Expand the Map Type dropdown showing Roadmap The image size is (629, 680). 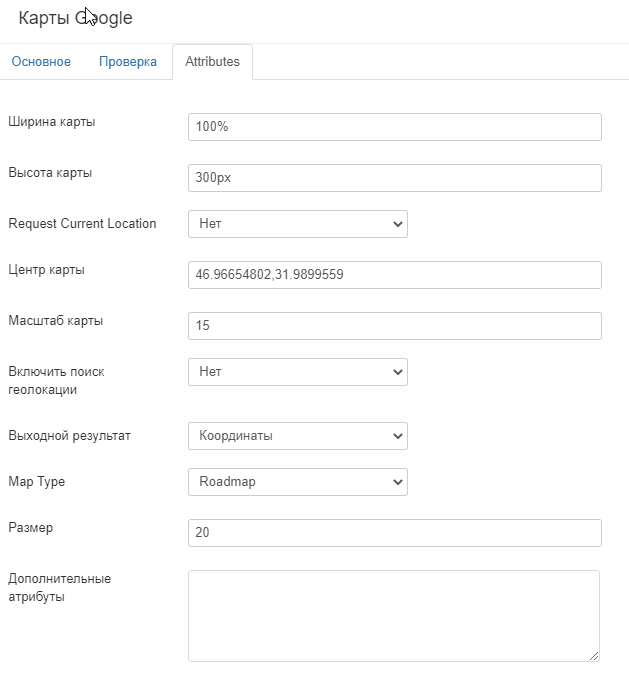pos(297,482)
